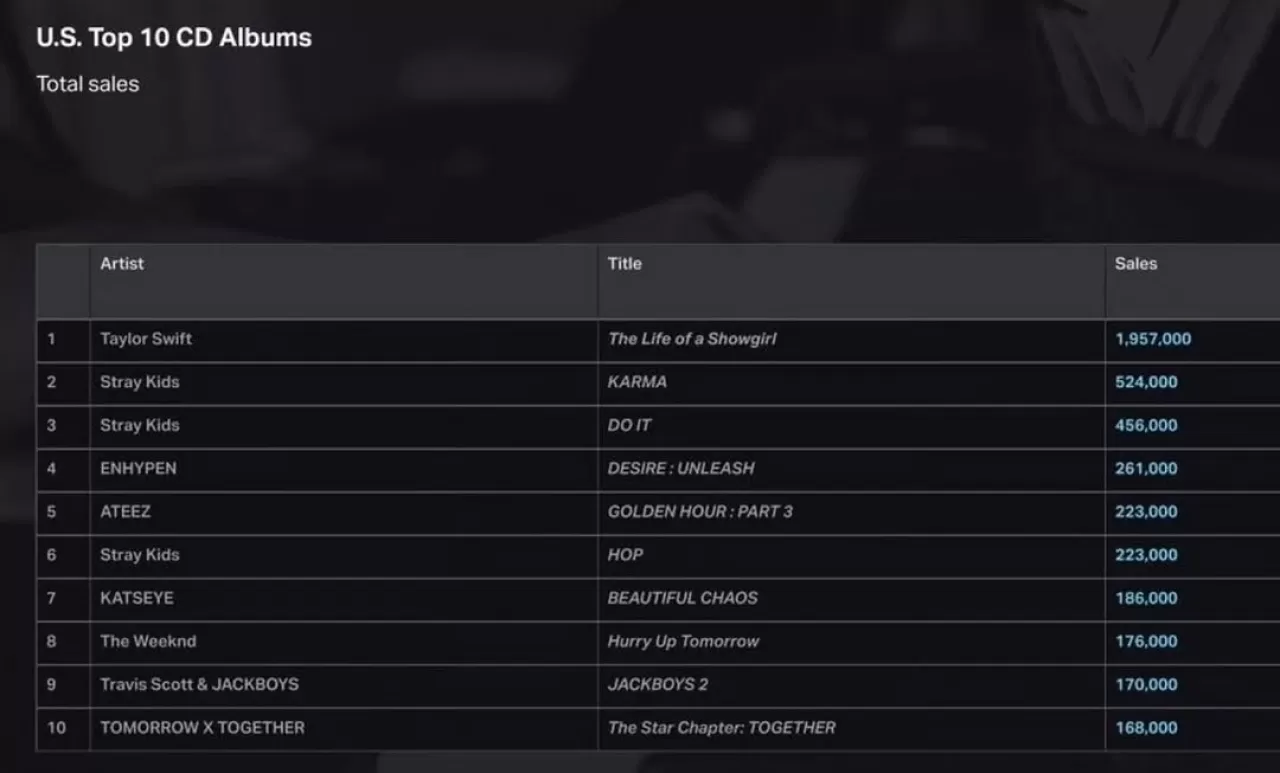Select Travis Scott & JACKBOYS artist cell
The image size is (1280, 773).
coord(199,685)
